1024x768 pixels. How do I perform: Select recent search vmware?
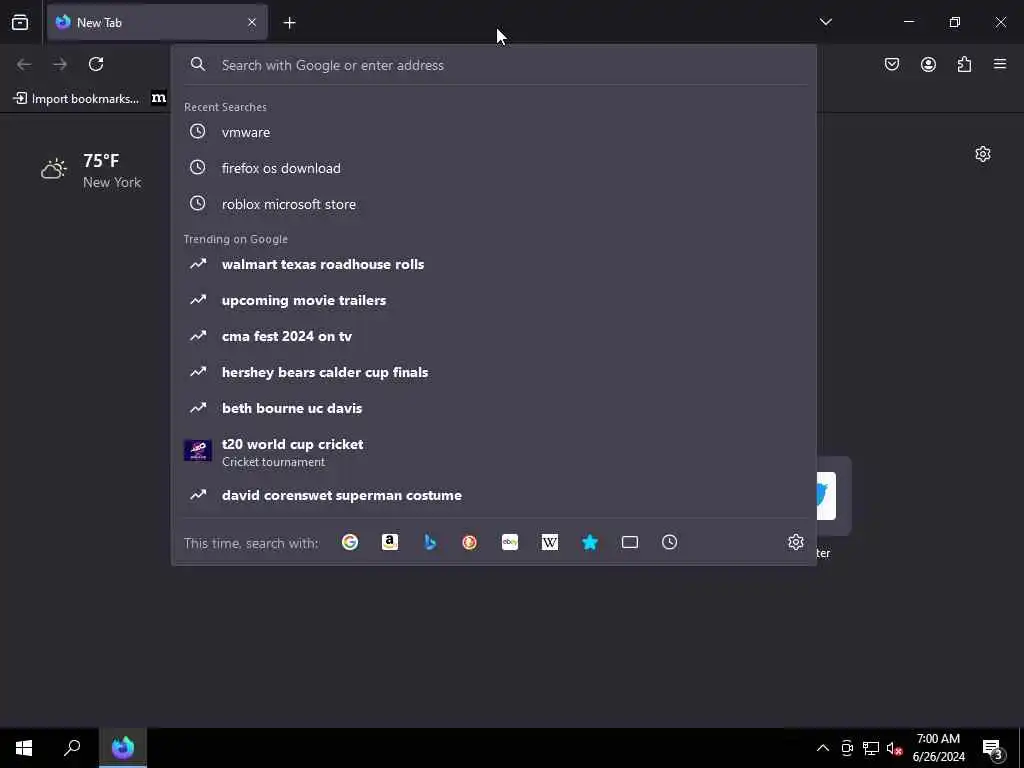(494, 132)
